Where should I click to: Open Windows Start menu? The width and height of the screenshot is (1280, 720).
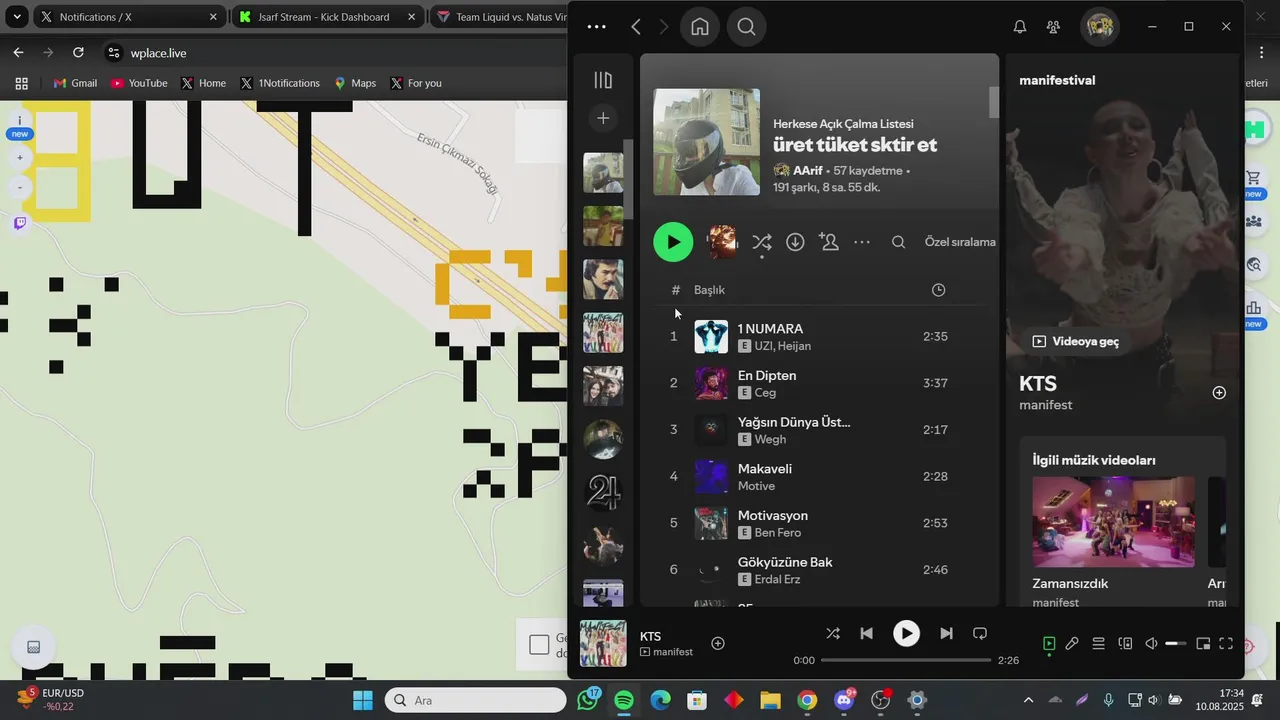tap(363, 700)
